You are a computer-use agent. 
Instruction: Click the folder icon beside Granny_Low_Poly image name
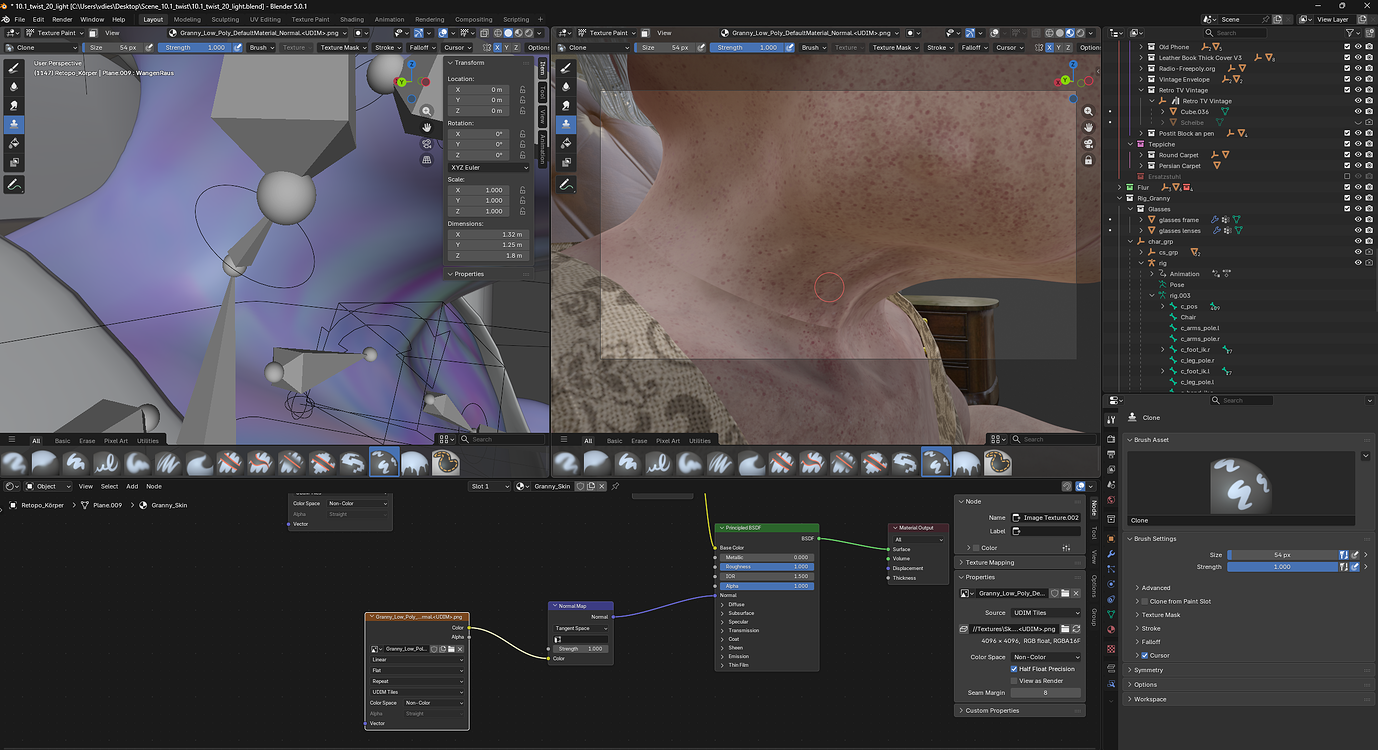point(1065,593)
